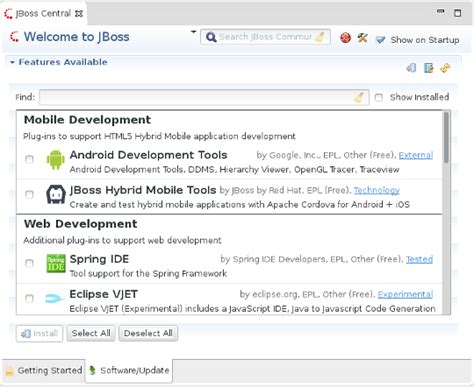The width and height of the screenshot is (474, 387).
Task: Click the features list vertical scrollbar
Action: tap(446, 212)
